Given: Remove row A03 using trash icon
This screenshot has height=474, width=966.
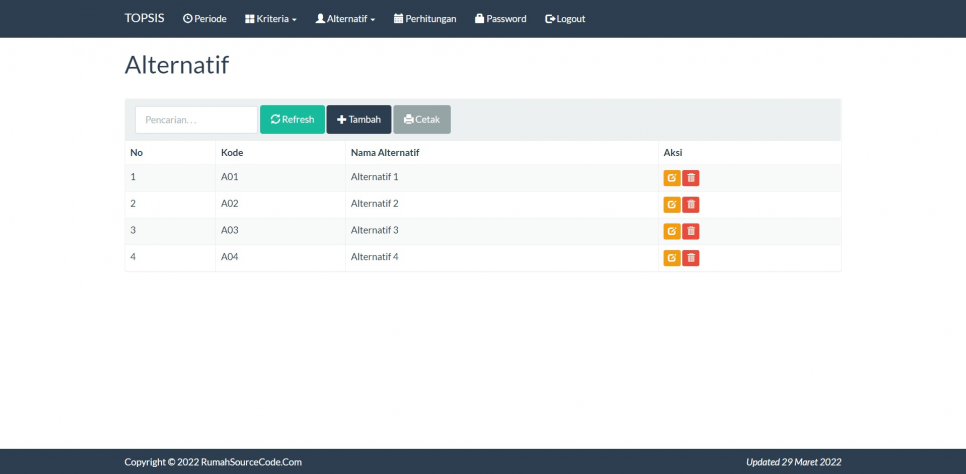Looking at the screenshot, I should point(690,231).
